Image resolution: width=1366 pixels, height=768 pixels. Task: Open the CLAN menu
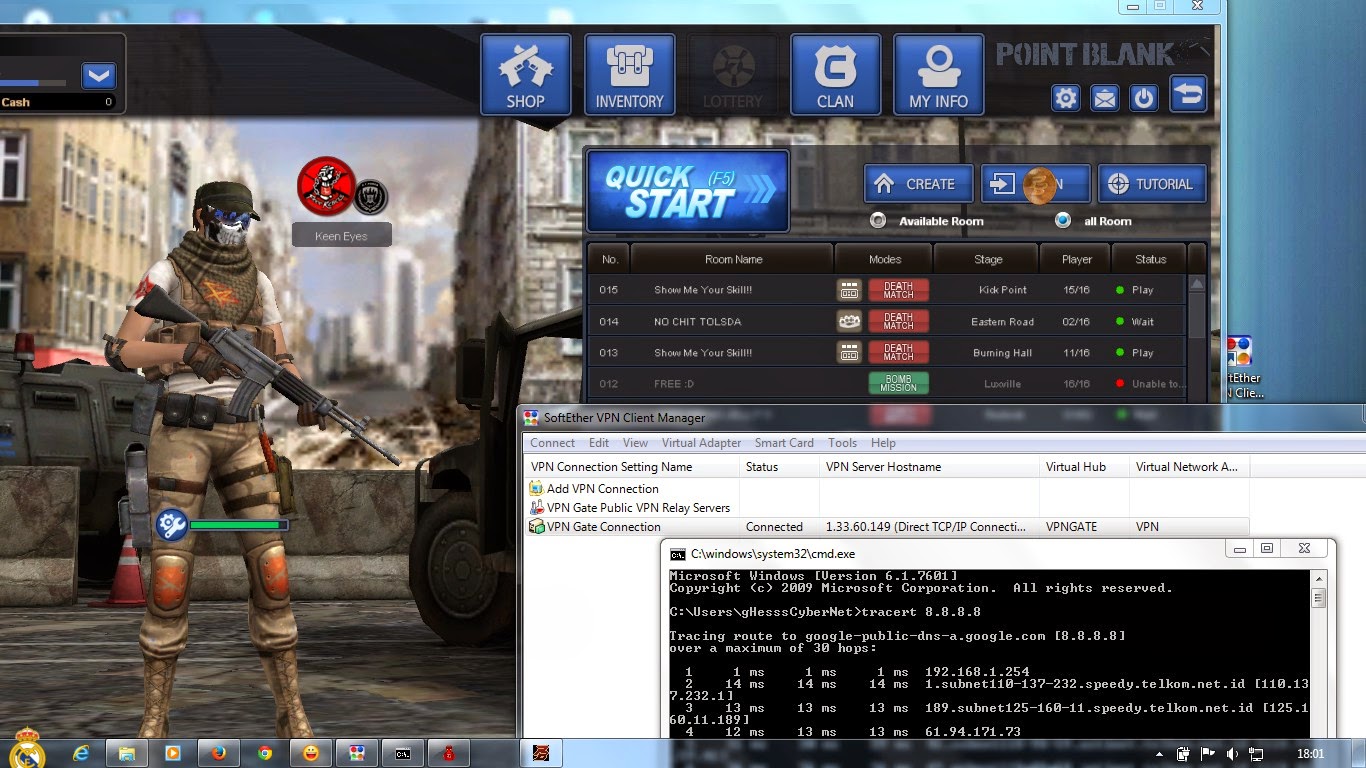coord(835,74)
